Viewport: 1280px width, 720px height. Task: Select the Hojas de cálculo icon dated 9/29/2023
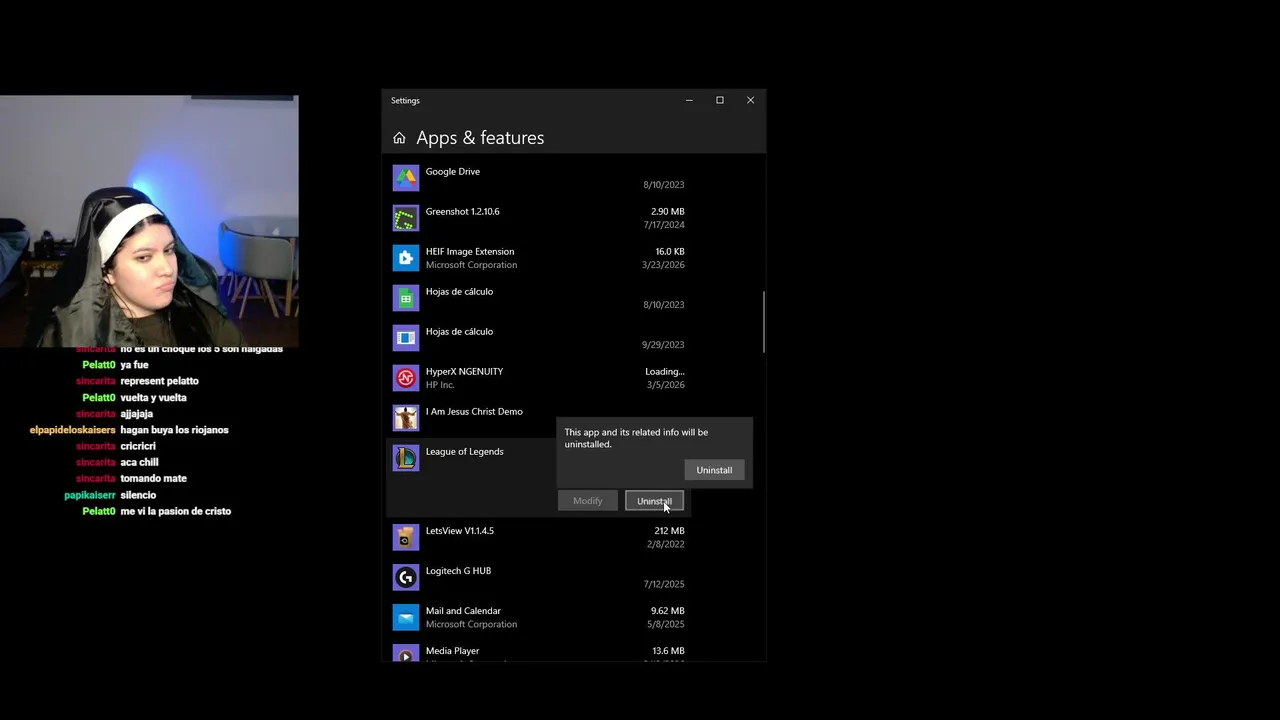(x=405, y=338)
